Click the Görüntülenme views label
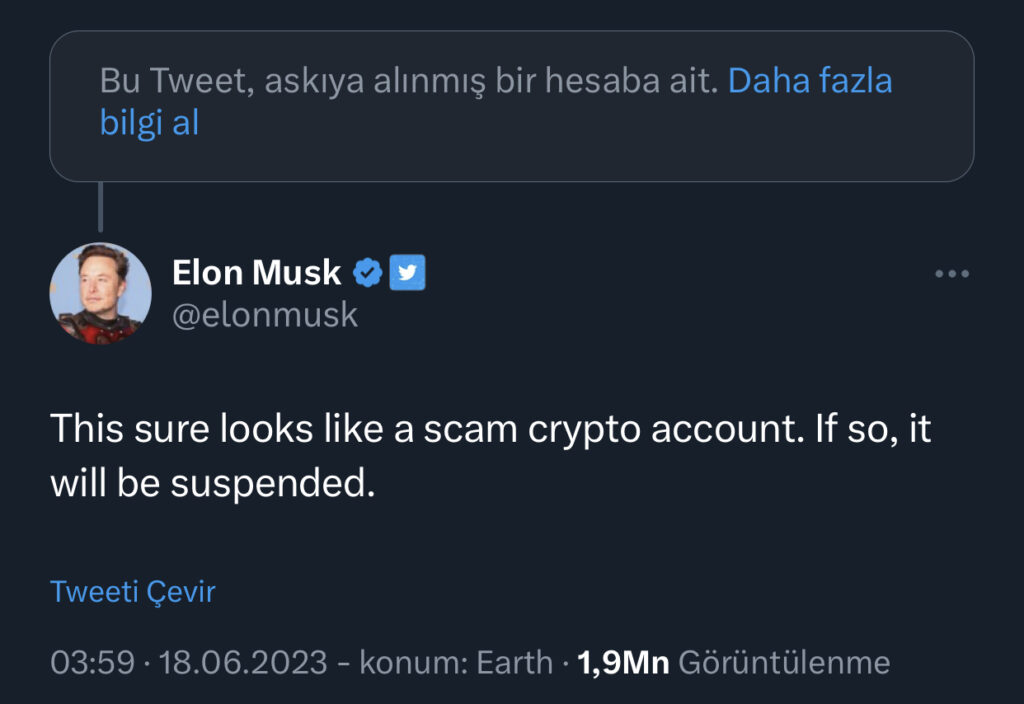The image size is (1024, 704). pos(784,662)
